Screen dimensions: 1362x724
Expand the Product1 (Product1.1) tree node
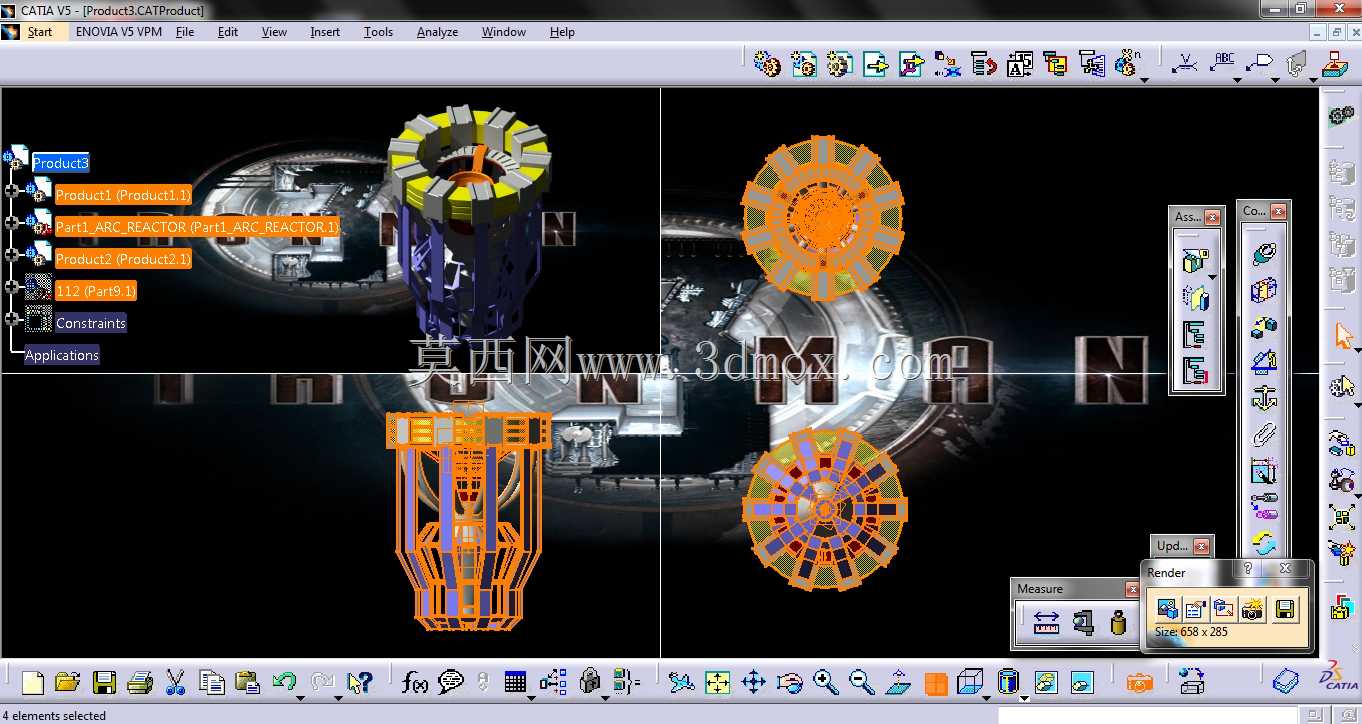pyautogui.click(x=12, y=191)
